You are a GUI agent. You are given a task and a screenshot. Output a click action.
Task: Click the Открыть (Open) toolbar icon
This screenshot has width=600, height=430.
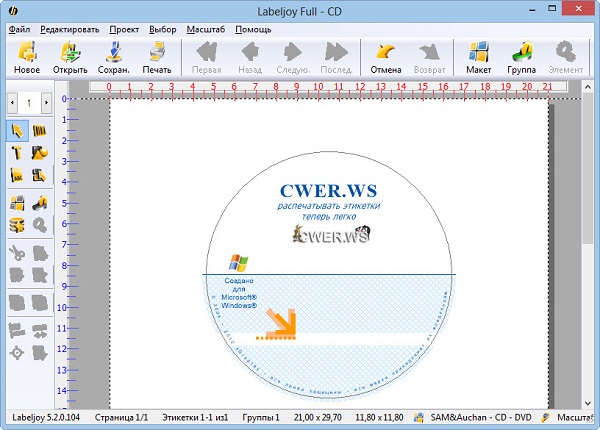pyautogui.click(x=71, y=57)
